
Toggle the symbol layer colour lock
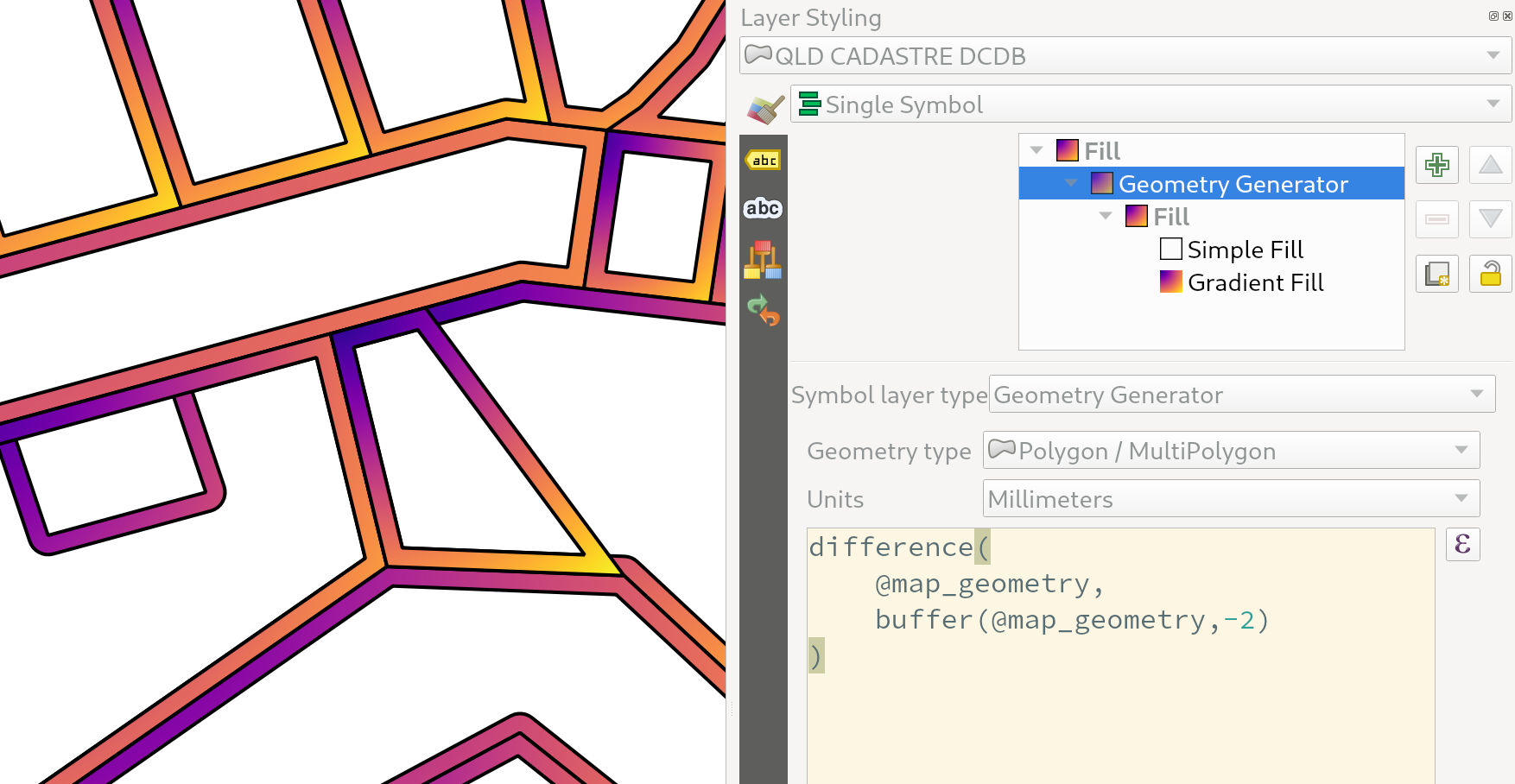tap(1491, 274)
